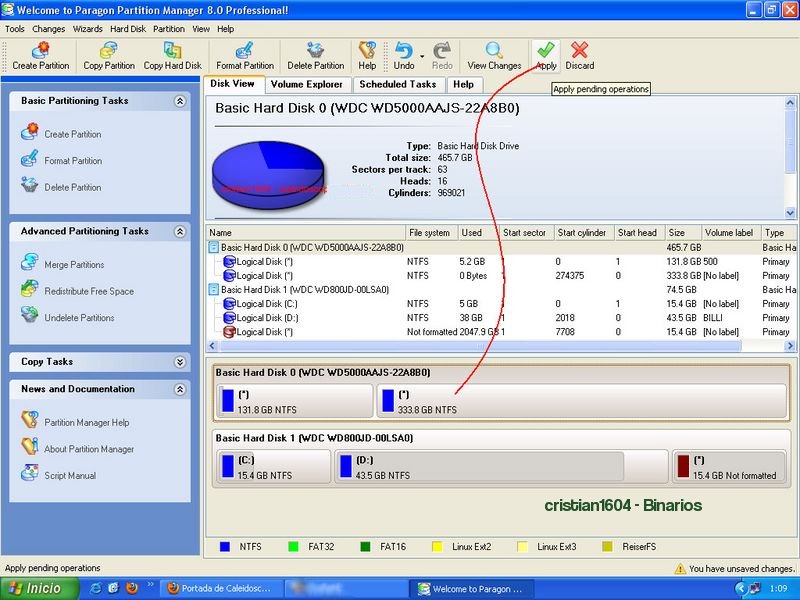Open the Scheduled Tasks tab

point(397,85)
